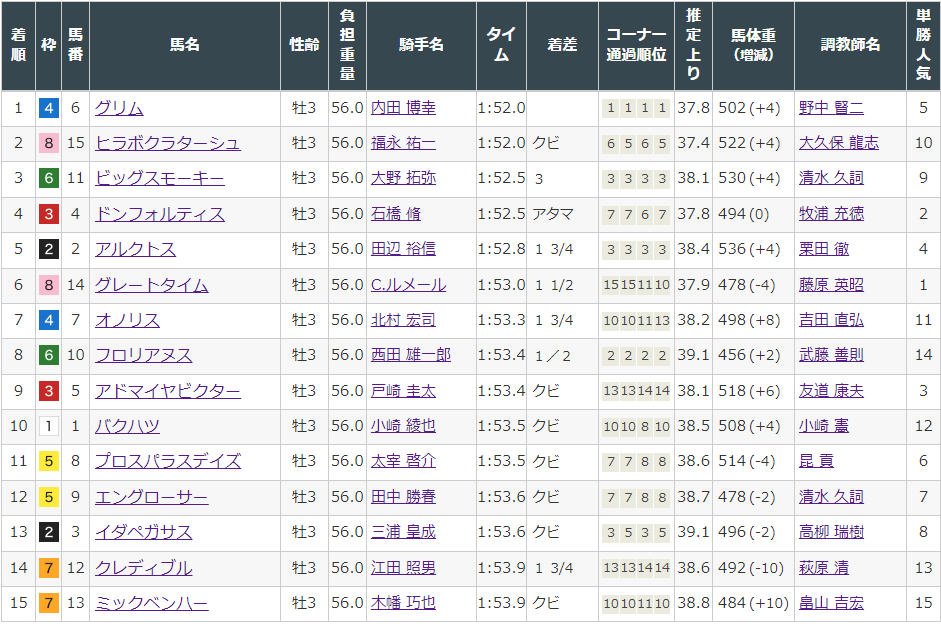Click the 騎手名 column header
Image resolution: width=941 pixels, height=624 pixels.
coord(421,45)
